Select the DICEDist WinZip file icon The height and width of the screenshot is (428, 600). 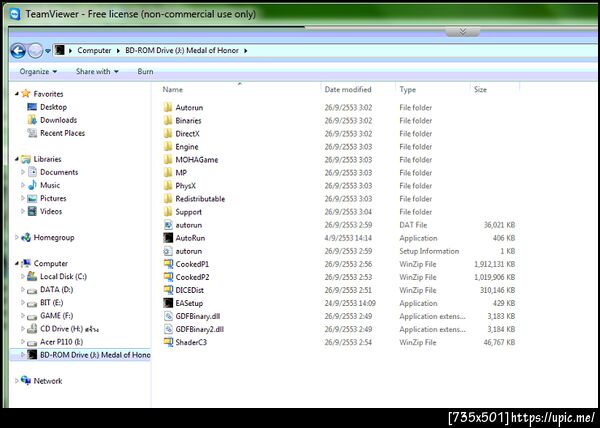click(x=168, y=290)
